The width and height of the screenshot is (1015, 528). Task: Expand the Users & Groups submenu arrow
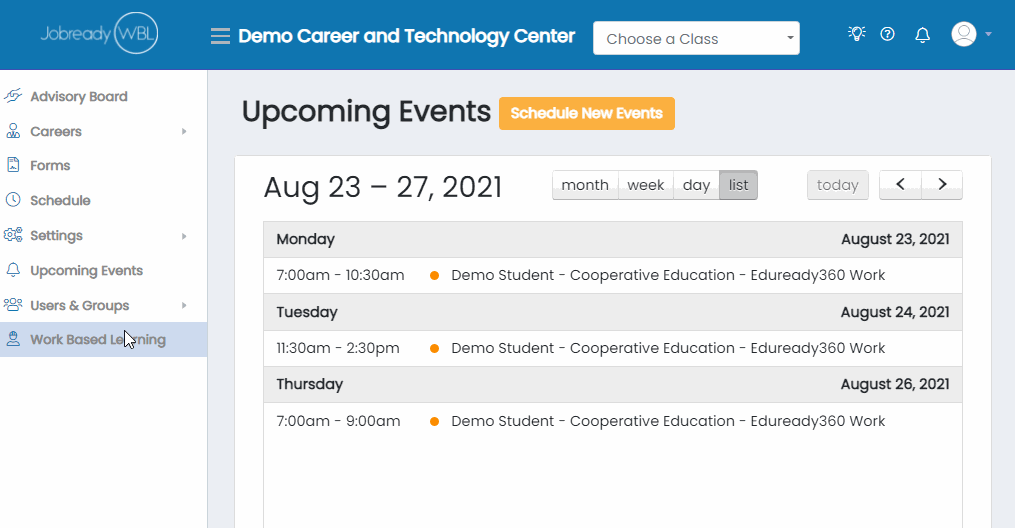[184, 305]
